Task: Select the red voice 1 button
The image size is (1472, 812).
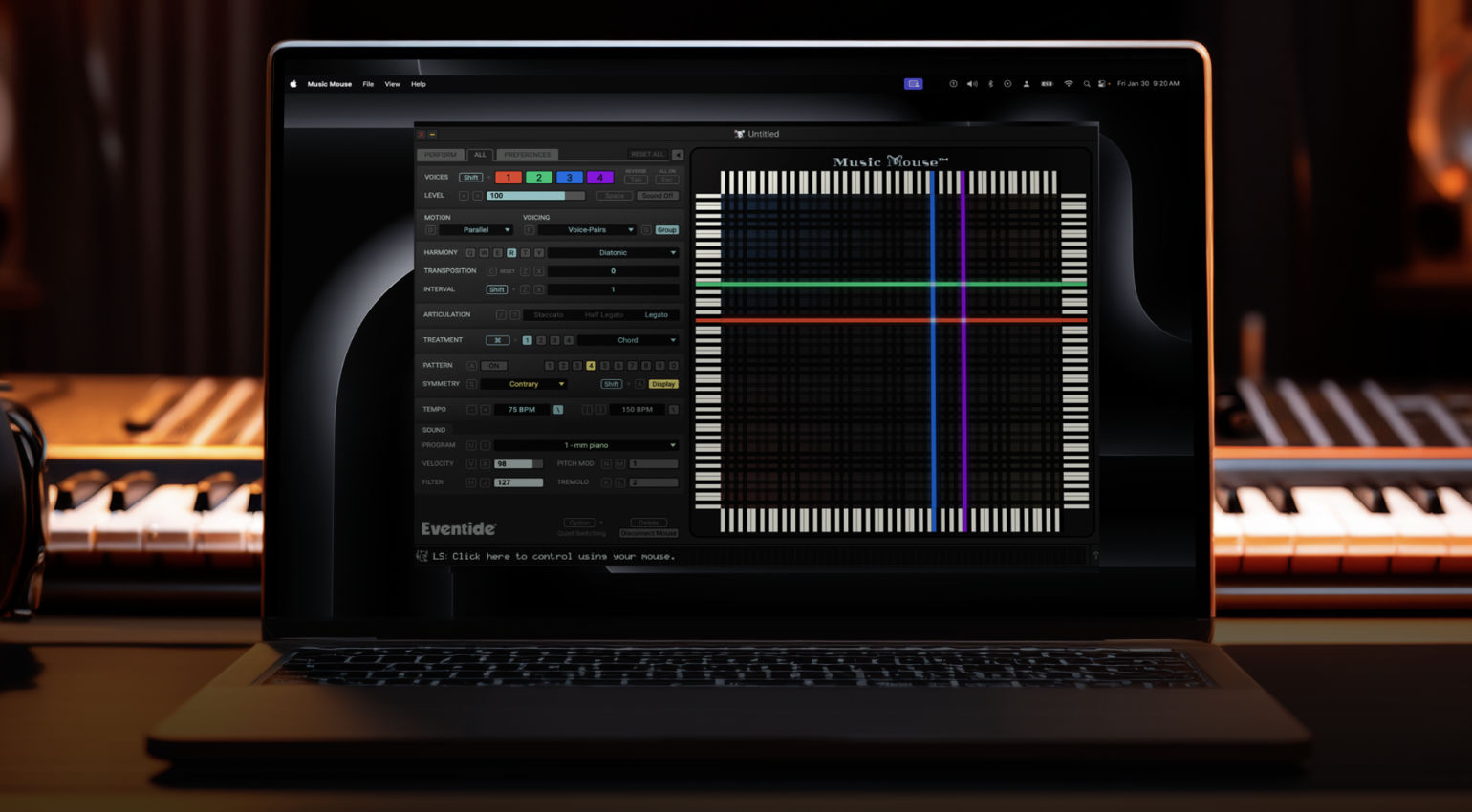Action: (509, 177)
